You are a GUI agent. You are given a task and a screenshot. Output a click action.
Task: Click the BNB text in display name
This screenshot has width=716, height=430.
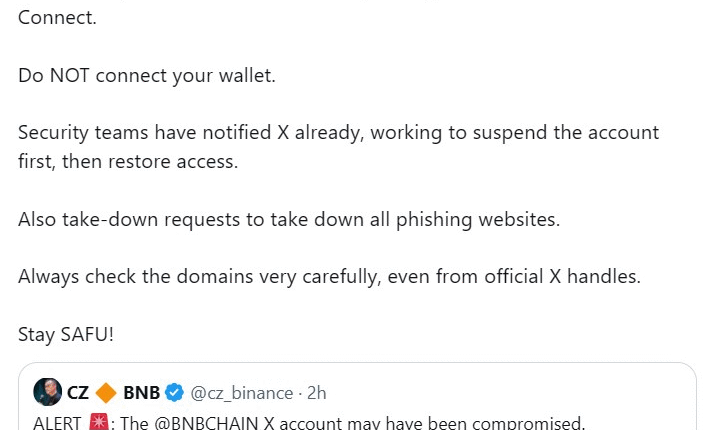141,392
